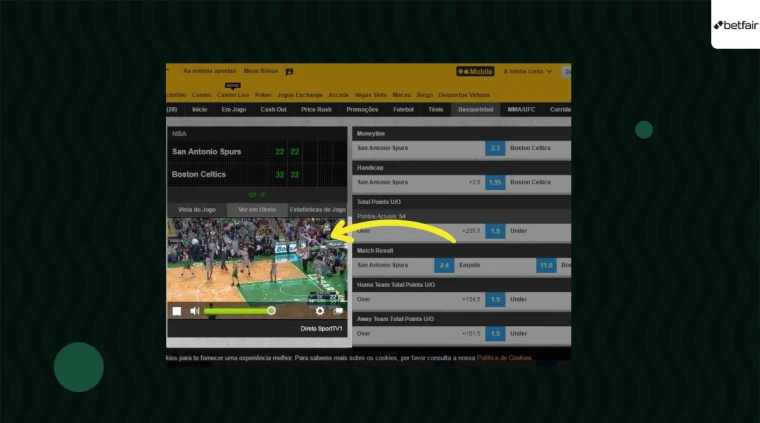Select the MMA/UFC tab

click(x=521, y=110)
